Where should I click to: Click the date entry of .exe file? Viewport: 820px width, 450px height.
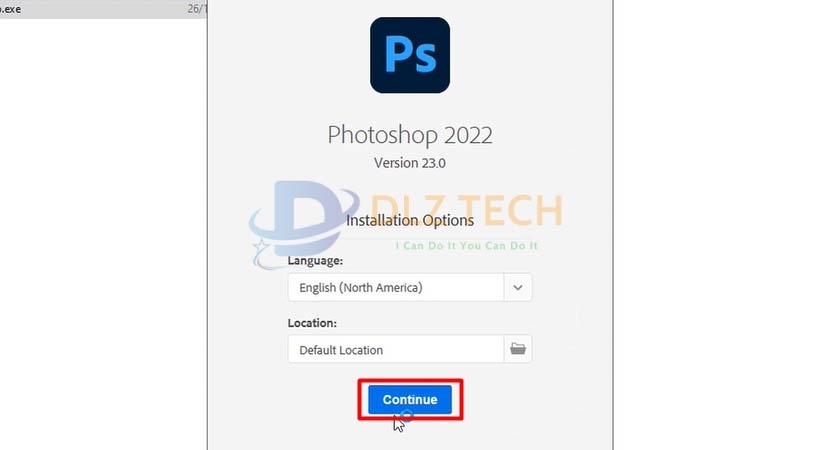(197, 9)
